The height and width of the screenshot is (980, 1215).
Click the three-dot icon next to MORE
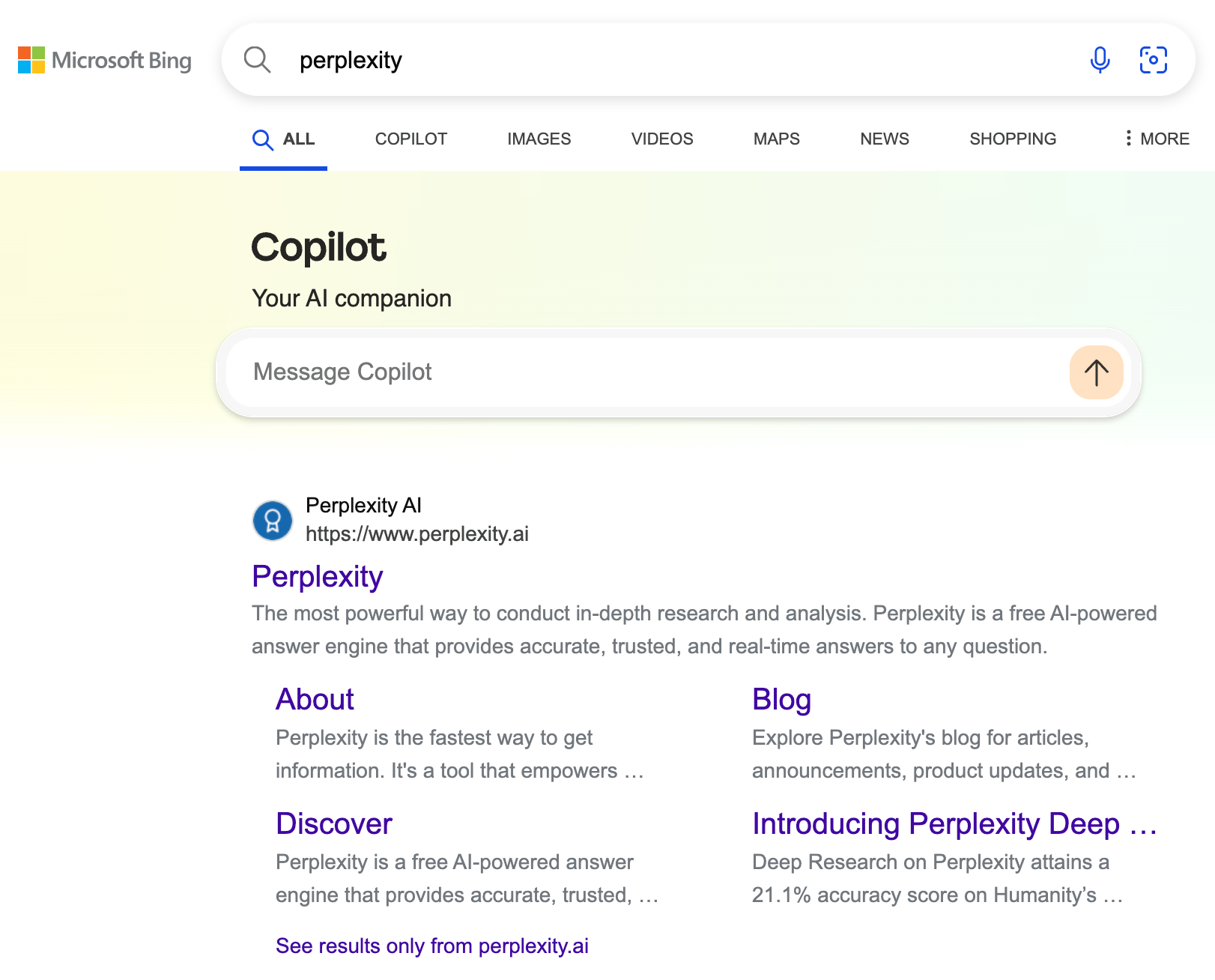coord(1128,139)
